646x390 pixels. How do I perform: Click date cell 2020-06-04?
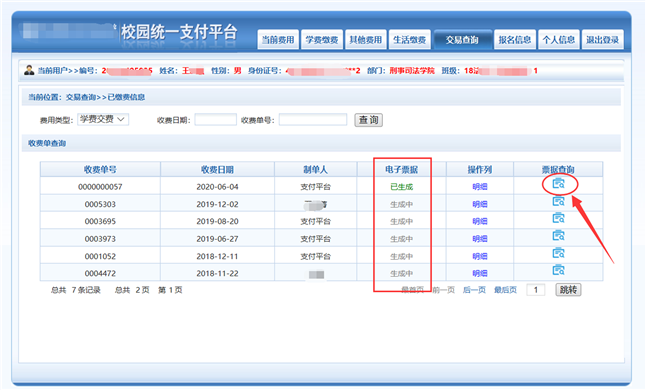click(217, 187)
